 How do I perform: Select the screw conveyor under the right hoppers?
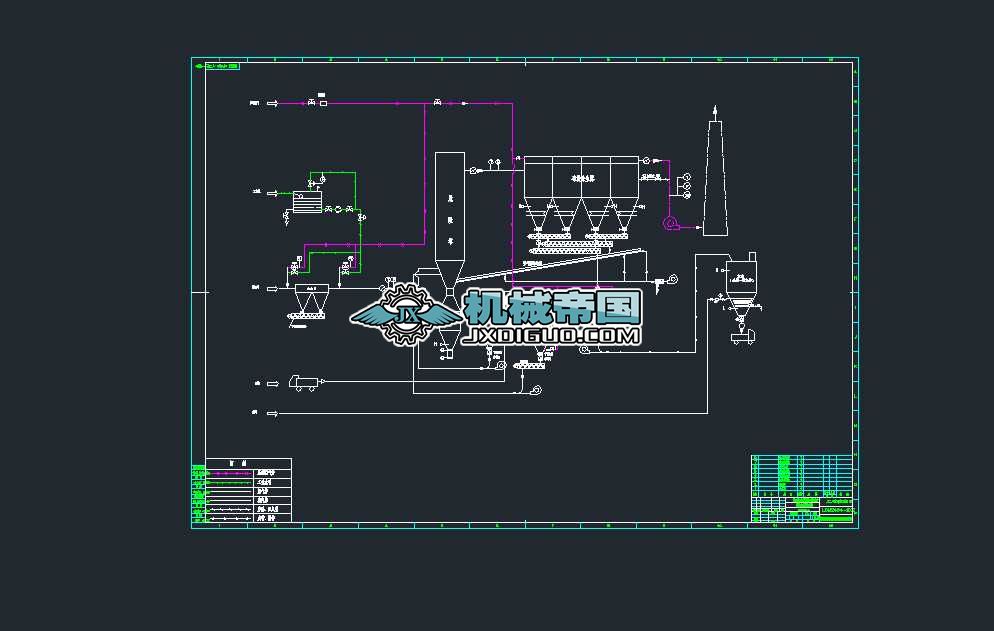[605, 237]
